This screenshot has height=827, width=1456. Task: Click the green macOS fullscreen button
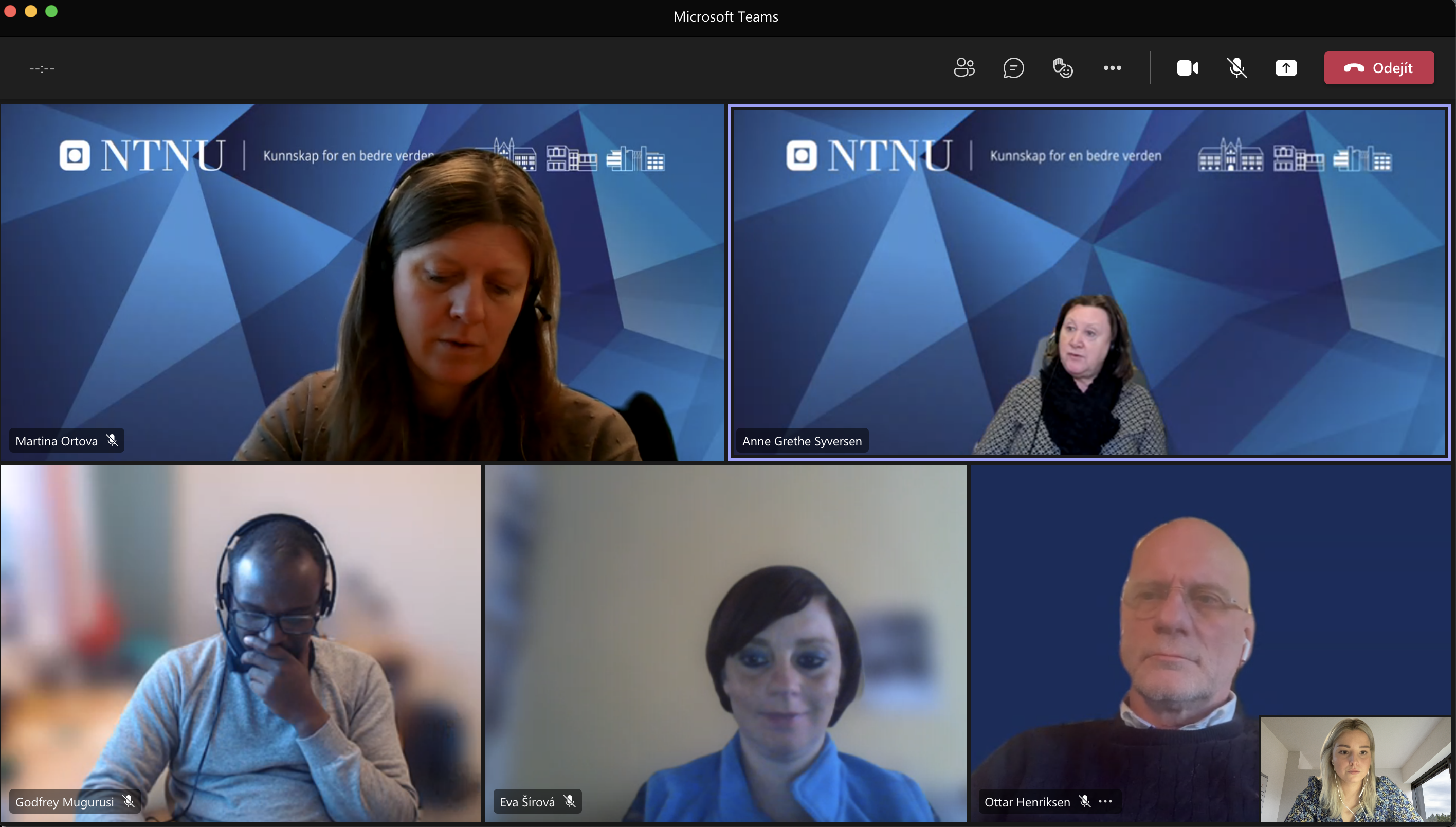(51, 11)
